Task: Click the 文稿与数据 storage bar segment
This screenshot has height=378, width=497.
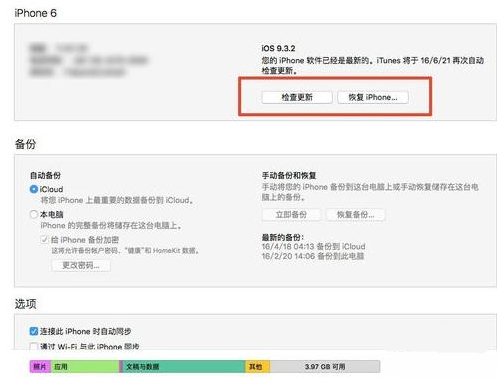Action: click(x=184, y=367)
